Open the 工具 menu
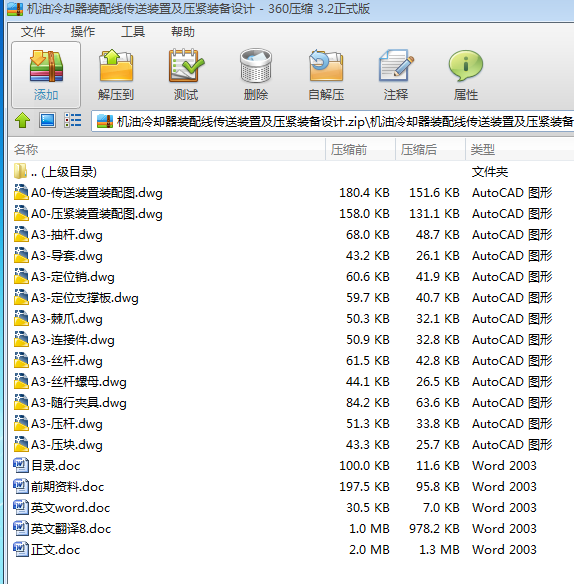 133,32
